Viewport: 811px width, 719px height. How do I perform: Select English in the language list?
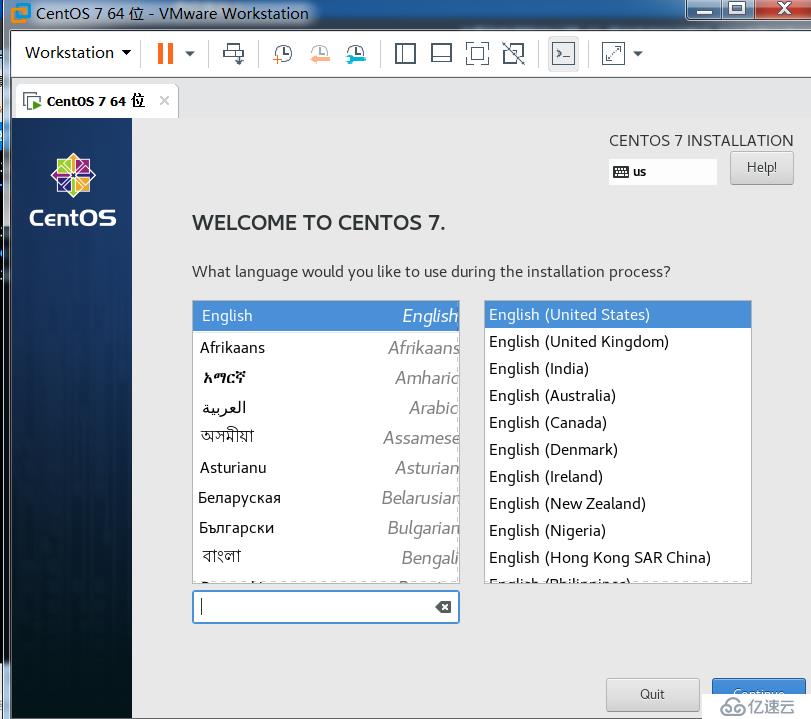click(325, 316)
